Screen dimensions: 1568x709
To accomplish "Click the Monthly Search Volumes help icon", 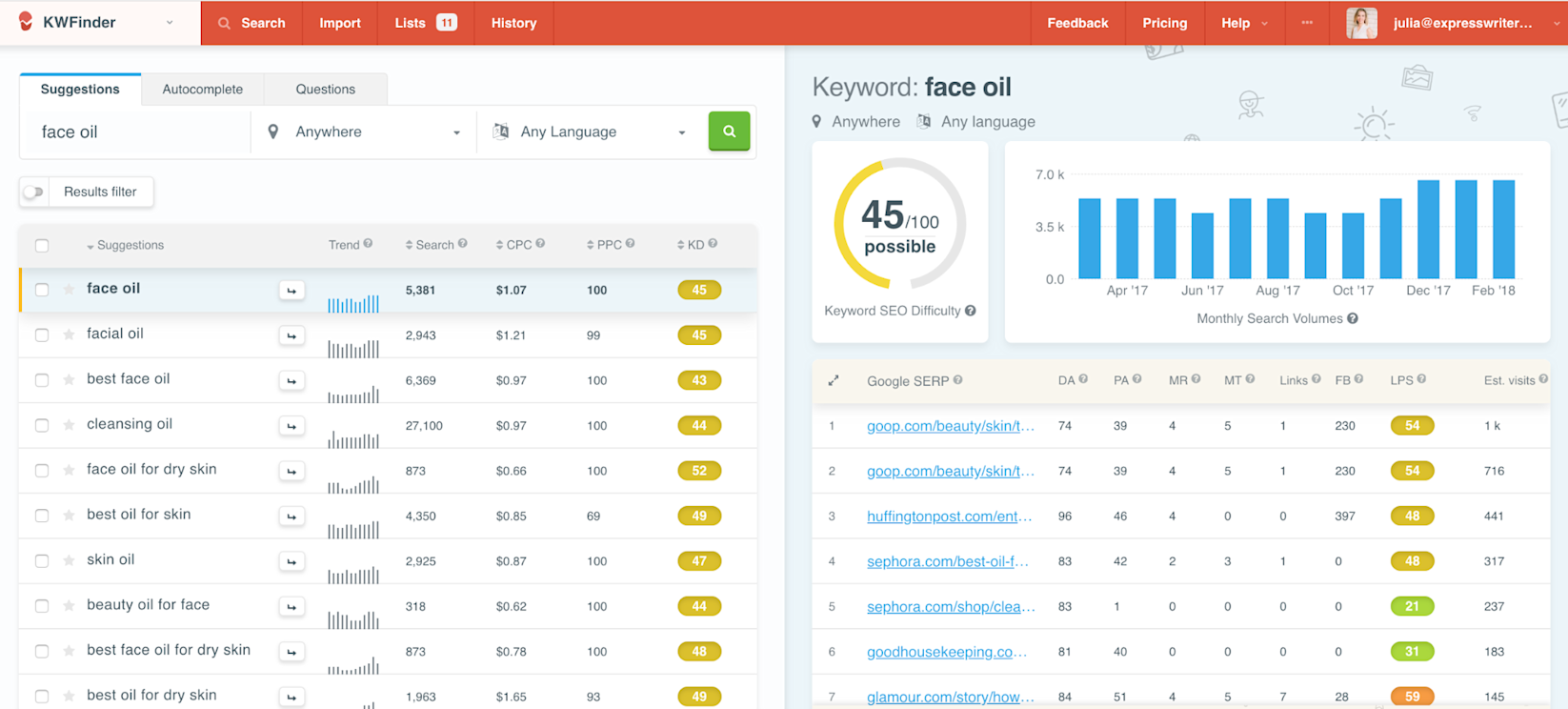I will (1353, 318).
